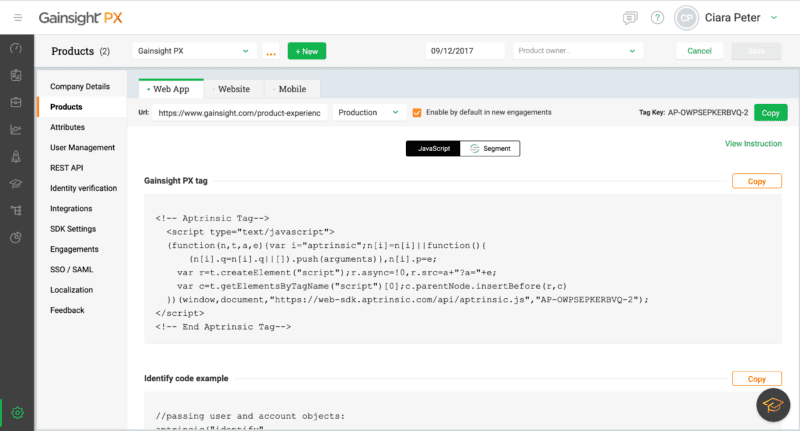Open the line chart analytics sidebar icon

(16, 129)
